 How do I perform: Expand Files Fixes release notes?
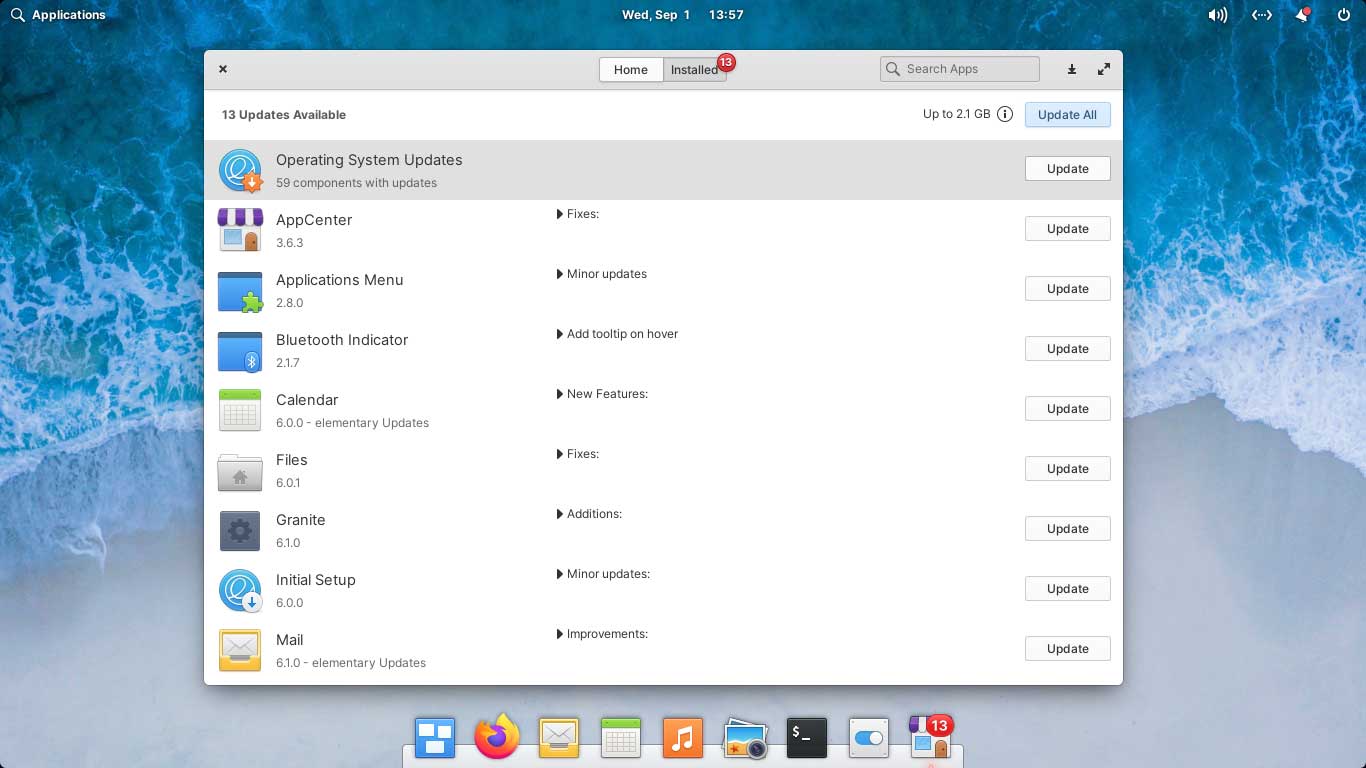point(578,454)
